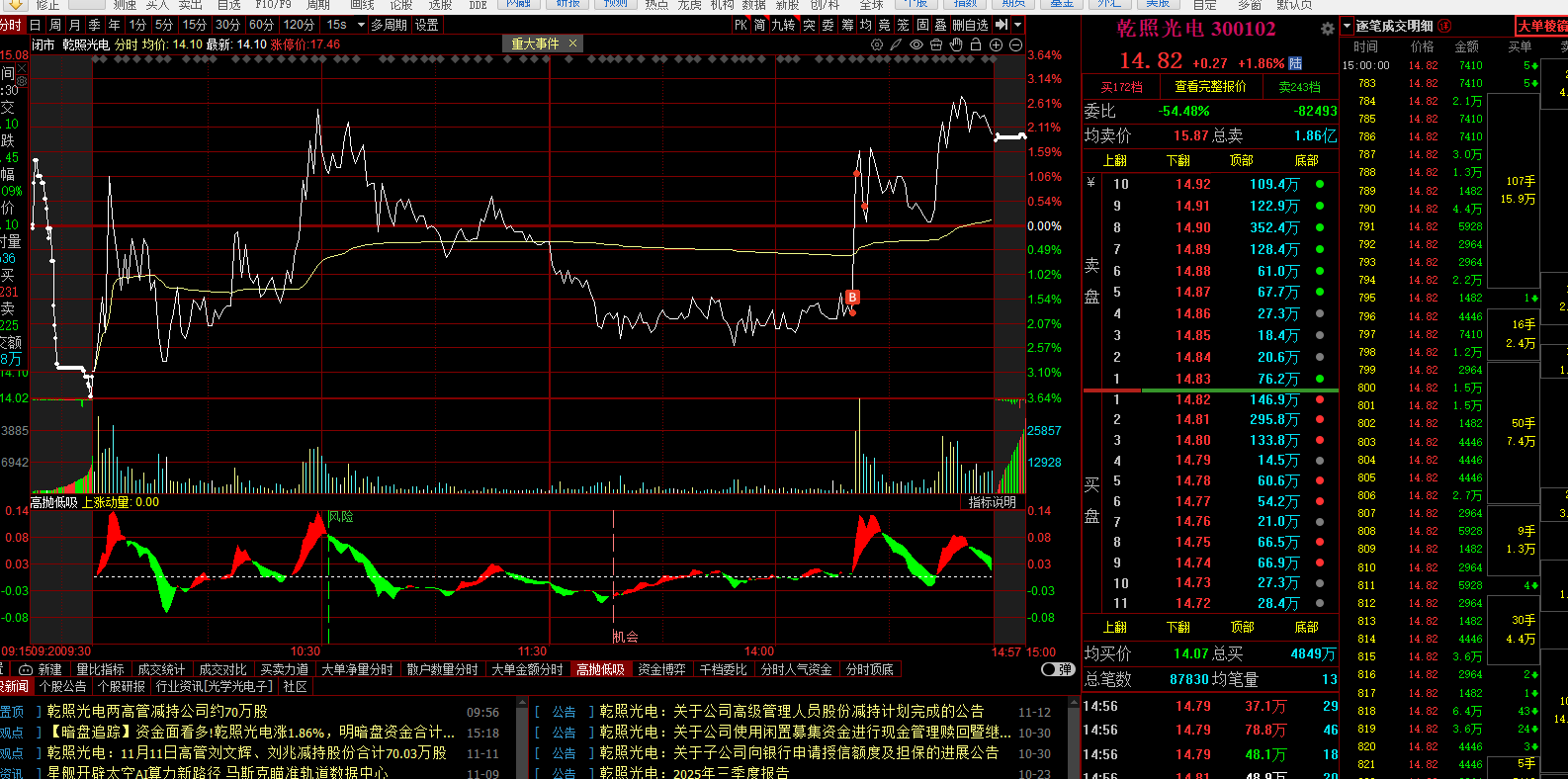Toggle the 弹 popup switch
The image size is (1568, 779).
pos(1058,669)
